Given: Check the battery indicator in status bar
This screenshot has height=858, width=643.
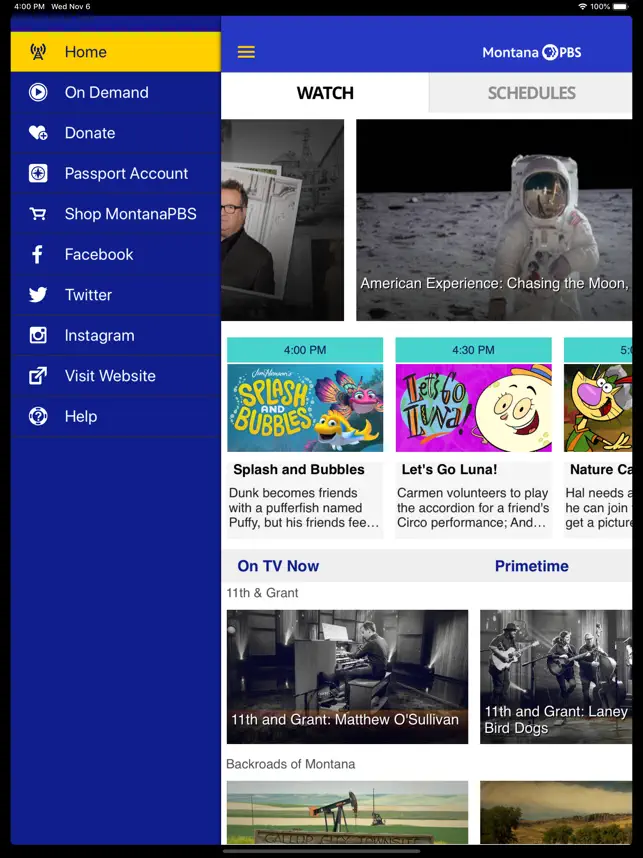Looking at the screenshot, I should pos(620,7).
